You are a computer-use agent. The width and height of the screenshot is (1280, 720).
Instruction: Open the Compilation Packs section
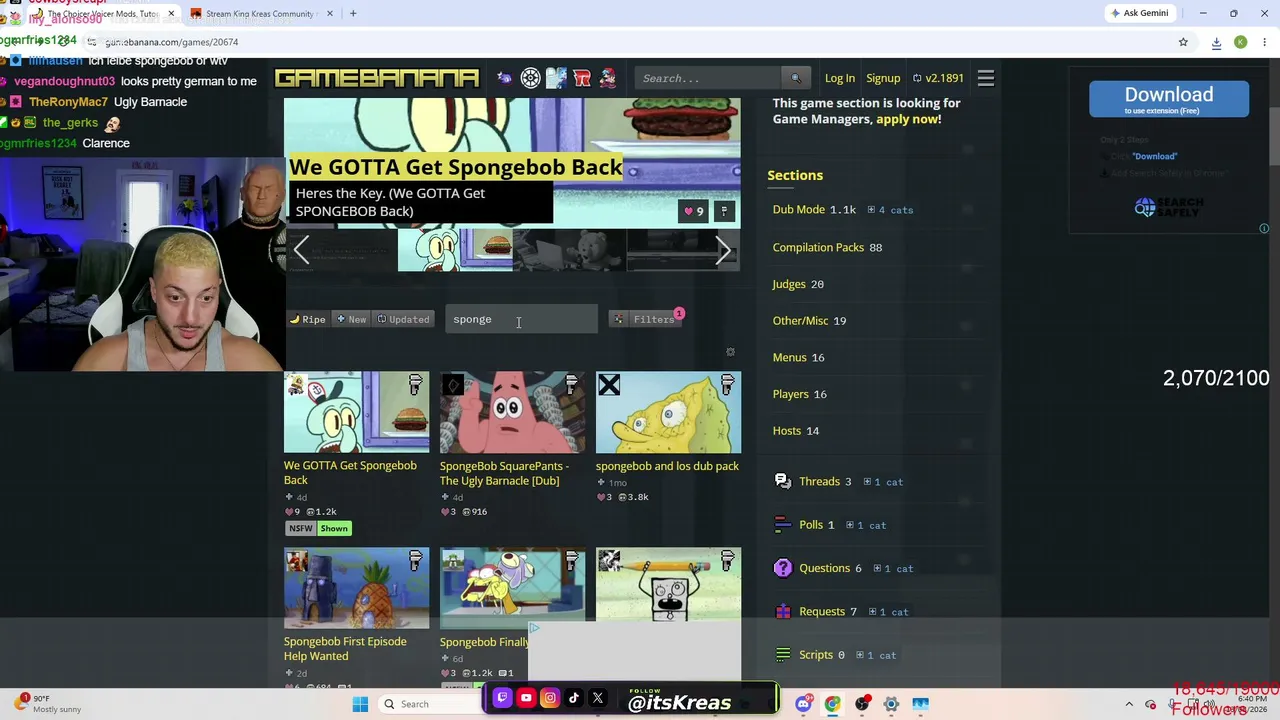(x=818, y=247)
